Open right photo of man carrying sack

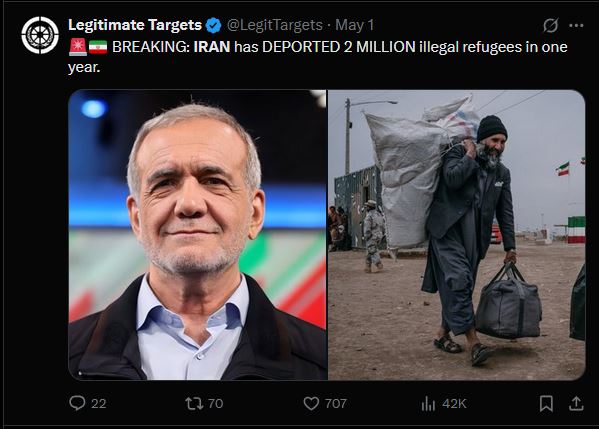[x=457, y=235]
